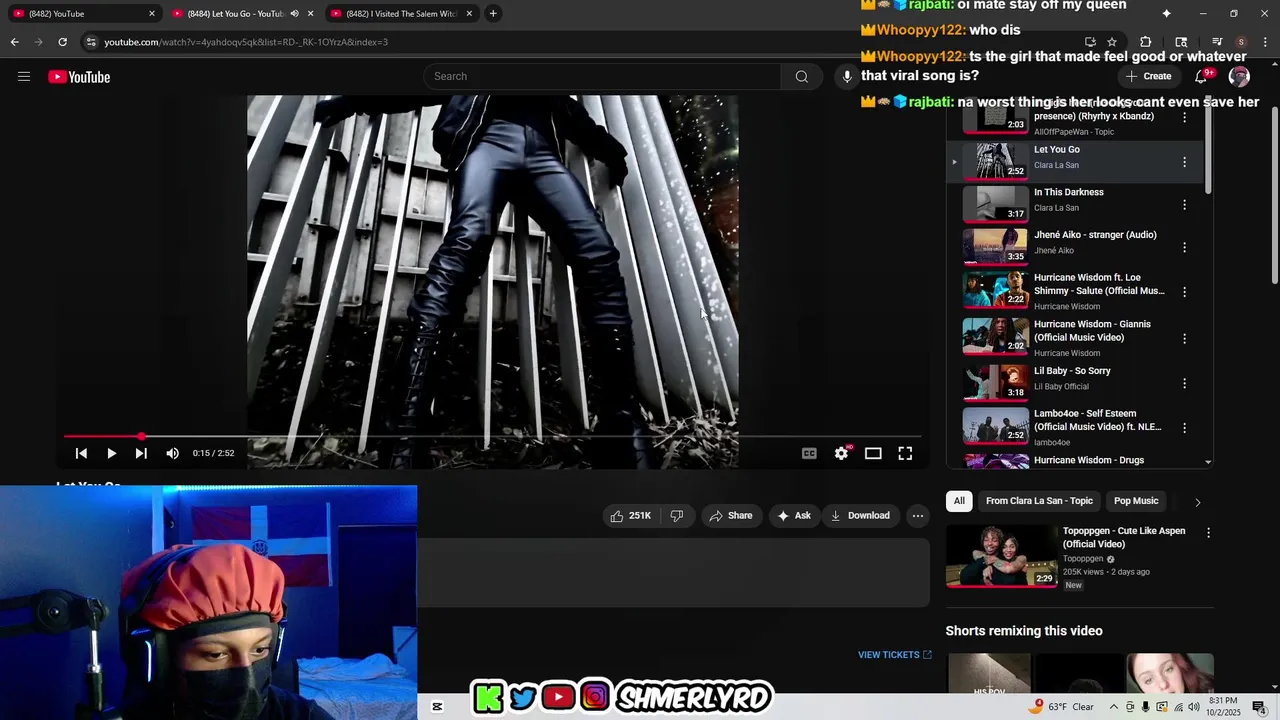Go to the YouTube home logo

pyautogui.click(x=79, y=77)
